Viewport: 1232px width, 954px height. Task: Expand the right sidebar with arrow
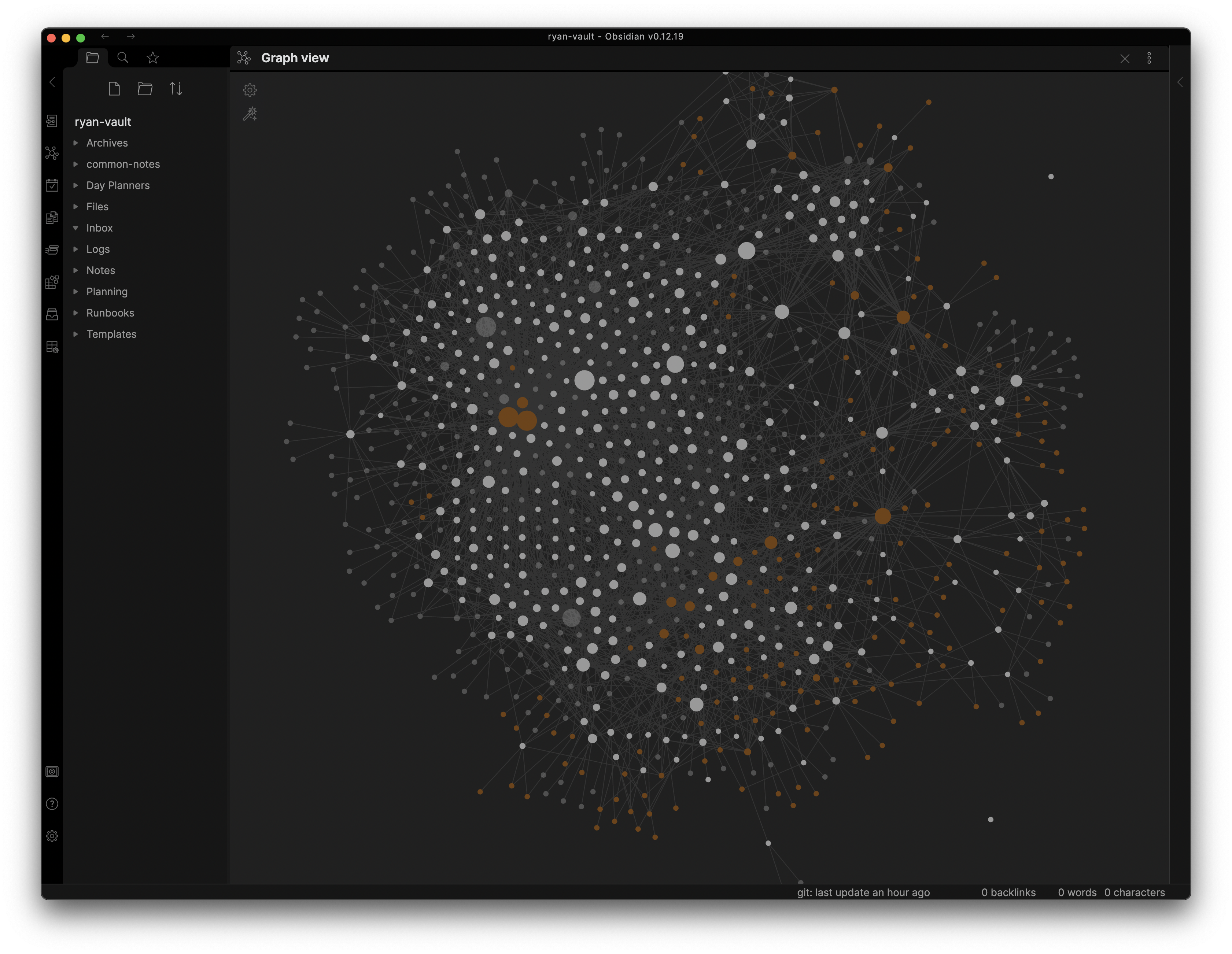pyautogui.click(x=1180, y=82)
